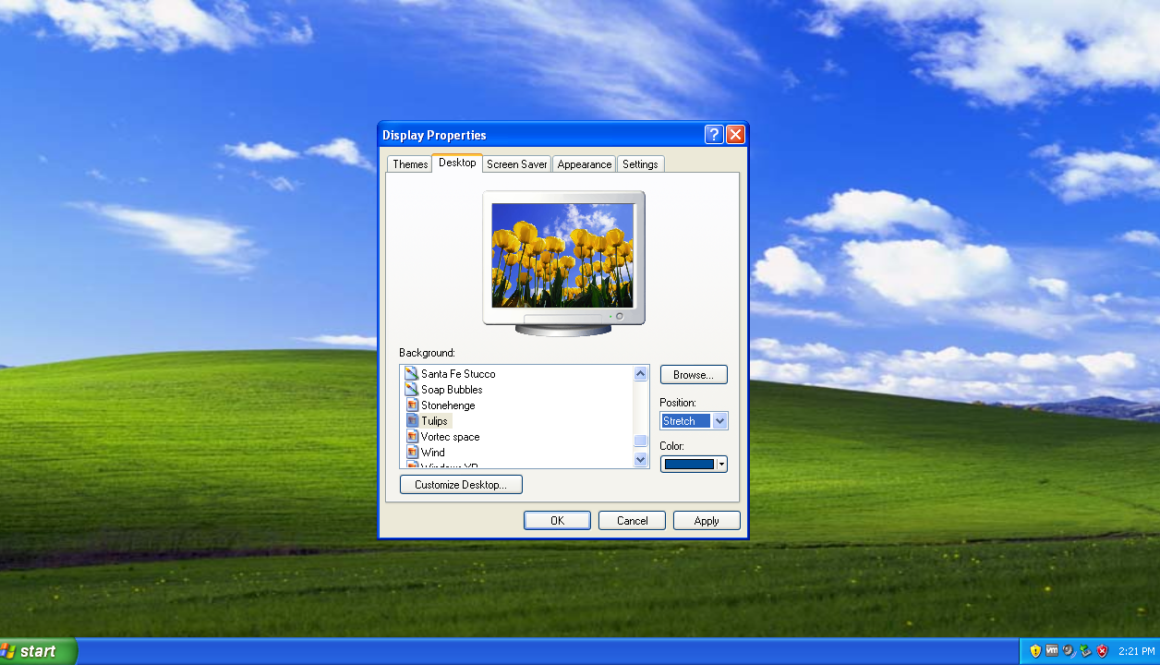Click the Safely Remove Hardware tray icon
The width and height of the screenshot is (1160, 665).
(1085, 651)
